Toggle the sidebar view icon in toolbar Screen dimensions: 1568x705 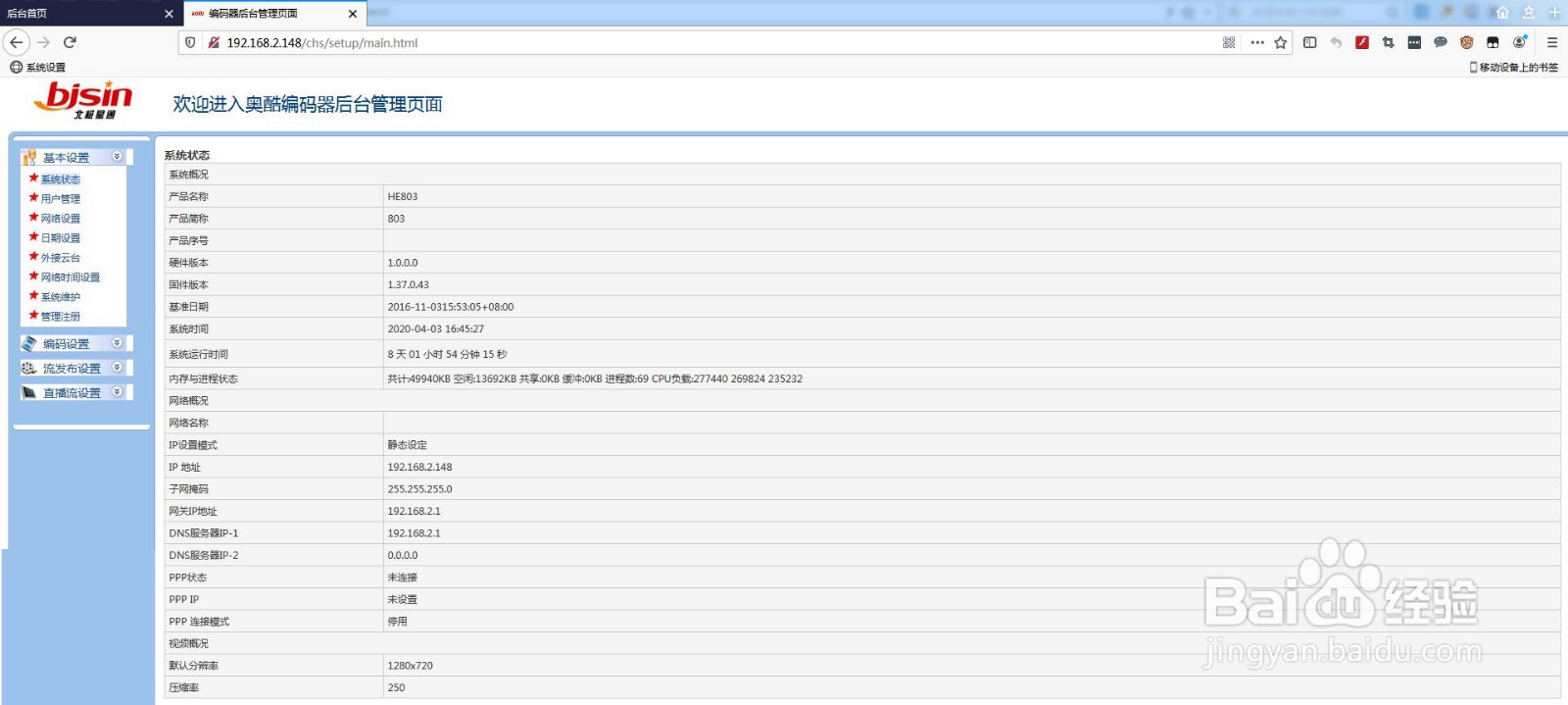pos(1310,42)
